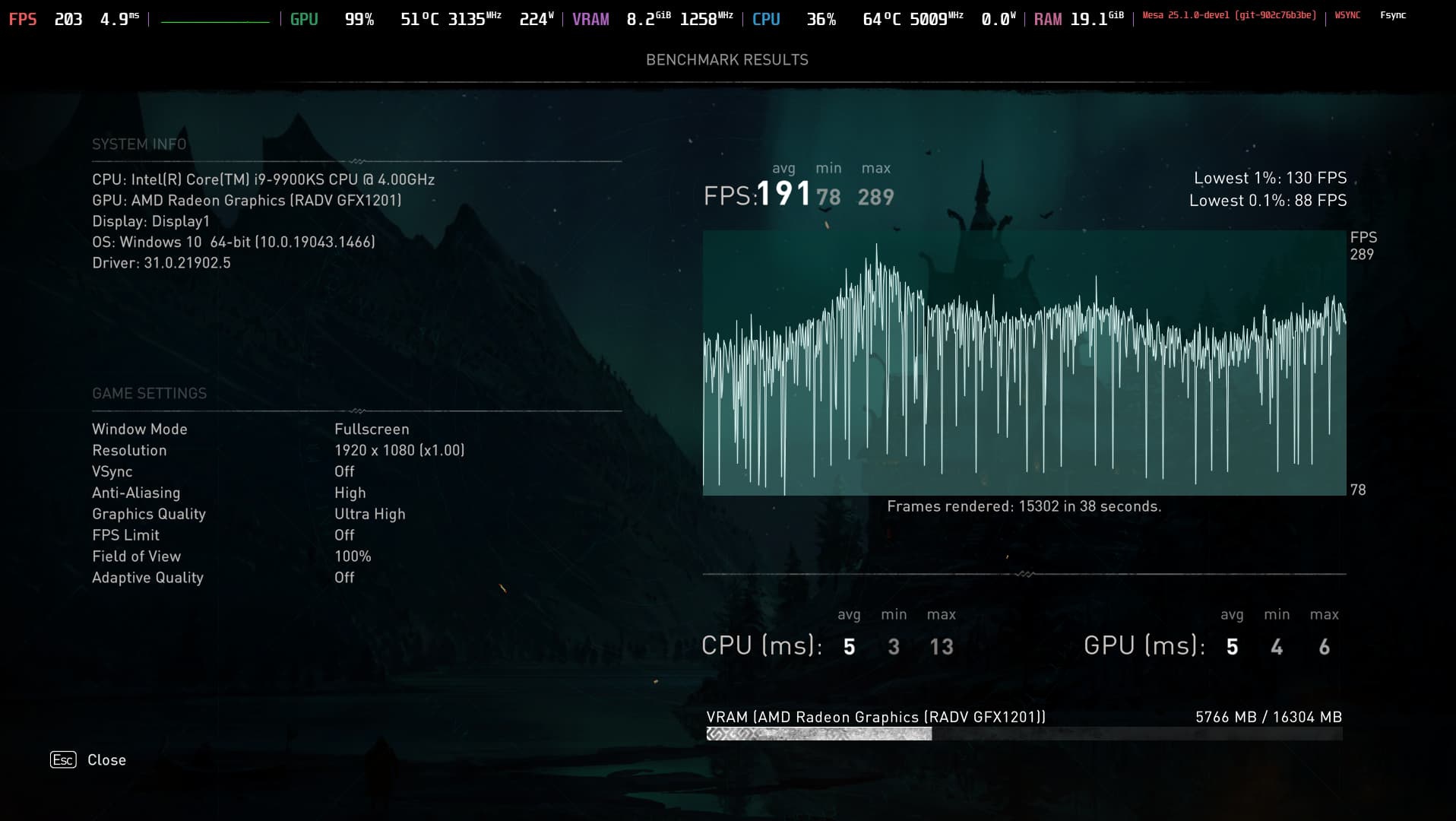
Task: Select the Fullscreen window mode value
Action: [372, 429]
